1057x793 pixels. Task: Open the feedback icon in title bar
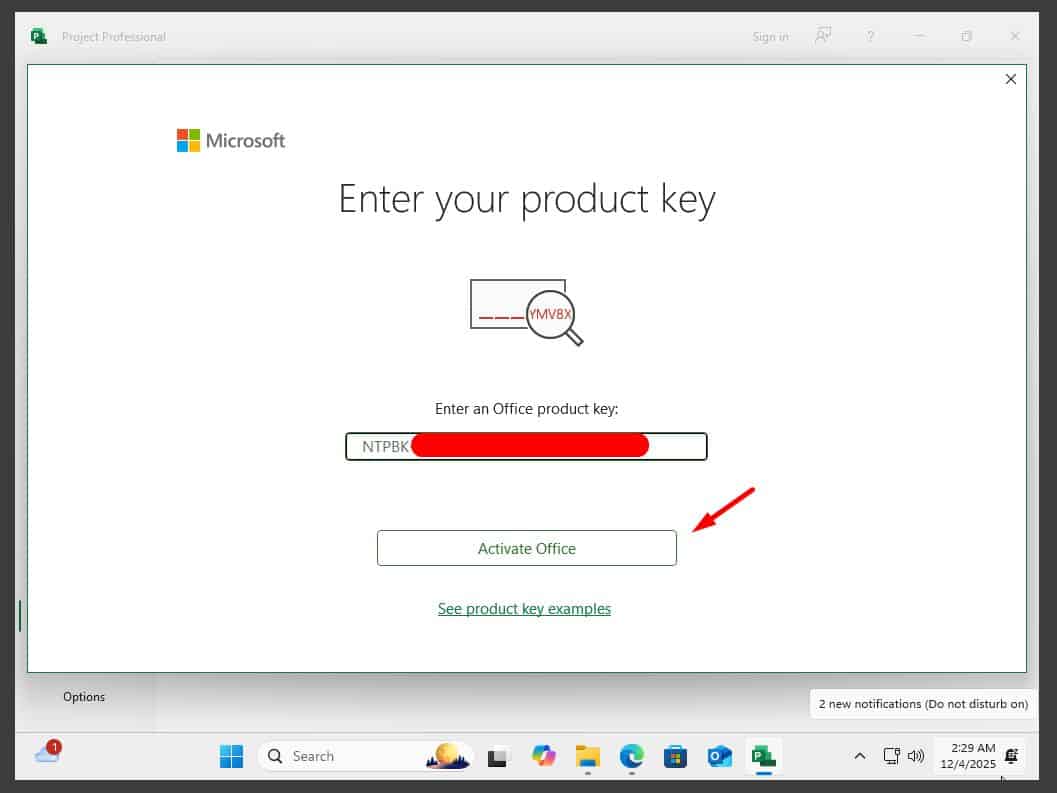tap(823, 36)
